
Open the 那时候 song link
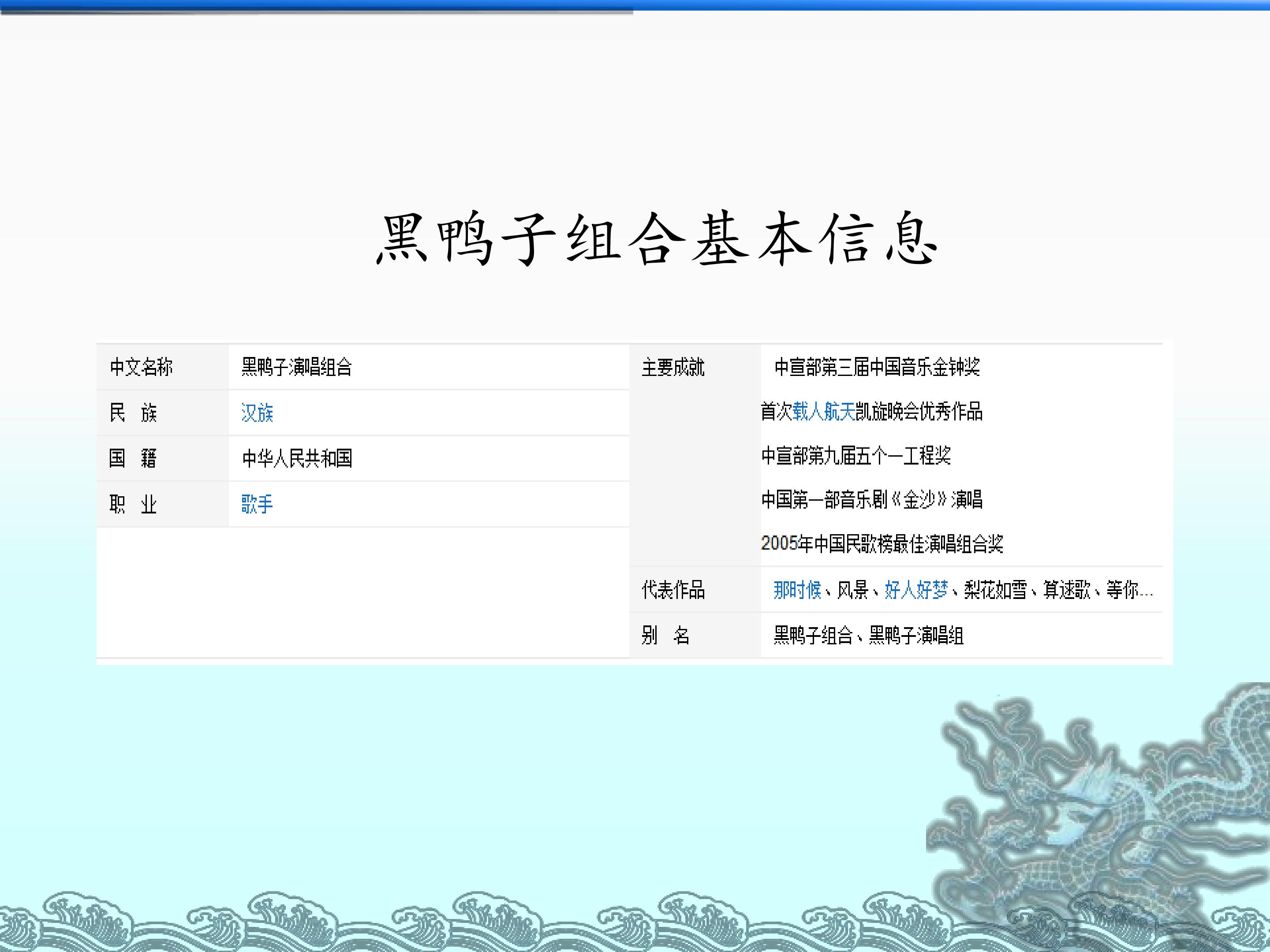797,589
